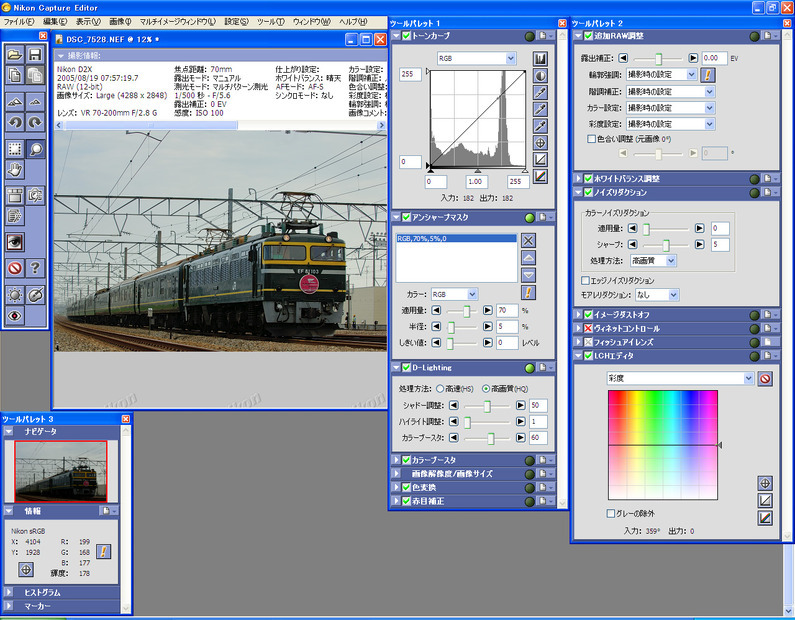
Task: Expand the ヒストグラム panel
Action: pyautogui.click(x=8, y=592)
